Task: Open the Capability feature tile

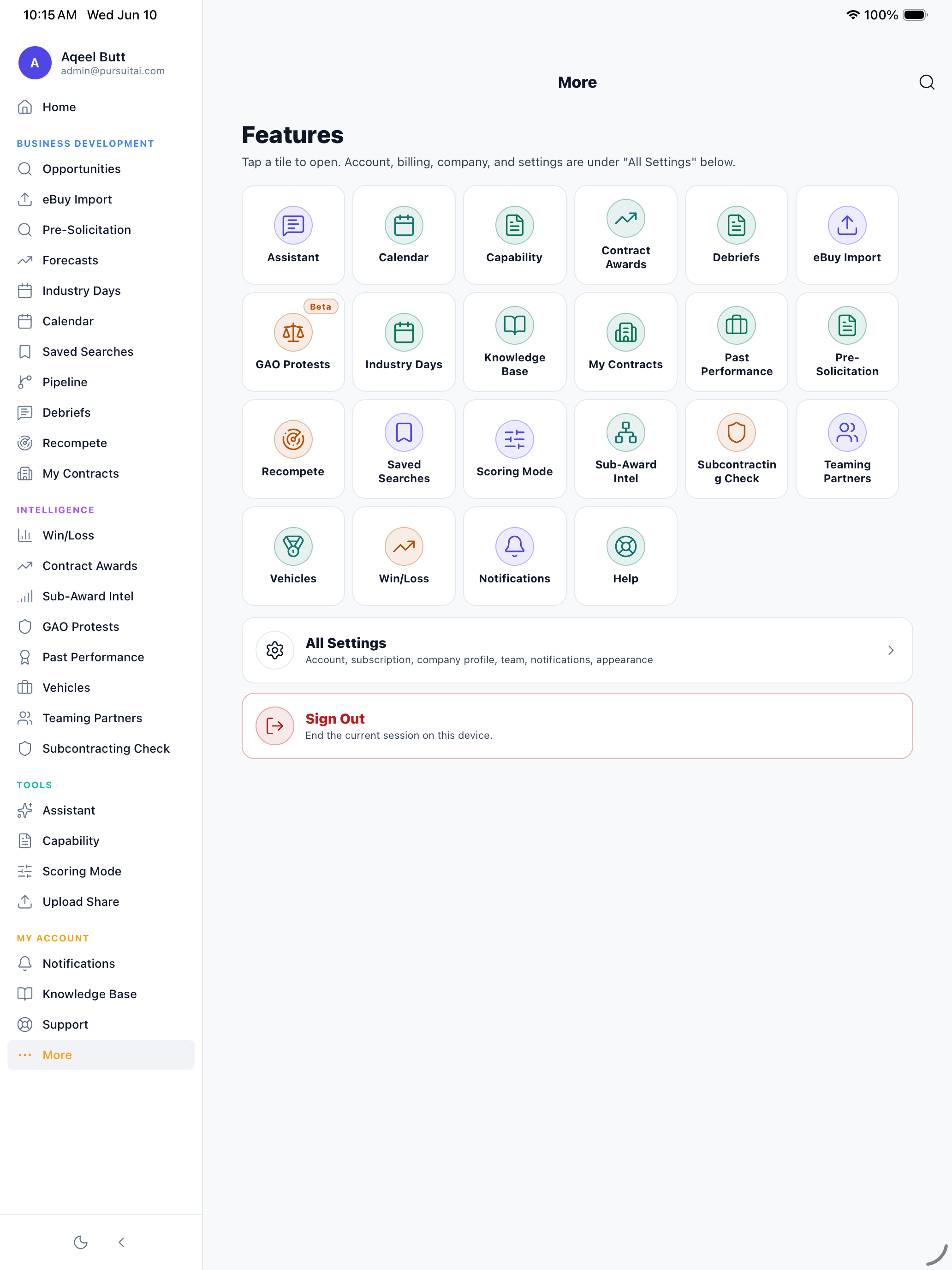Action: (514, 235)
